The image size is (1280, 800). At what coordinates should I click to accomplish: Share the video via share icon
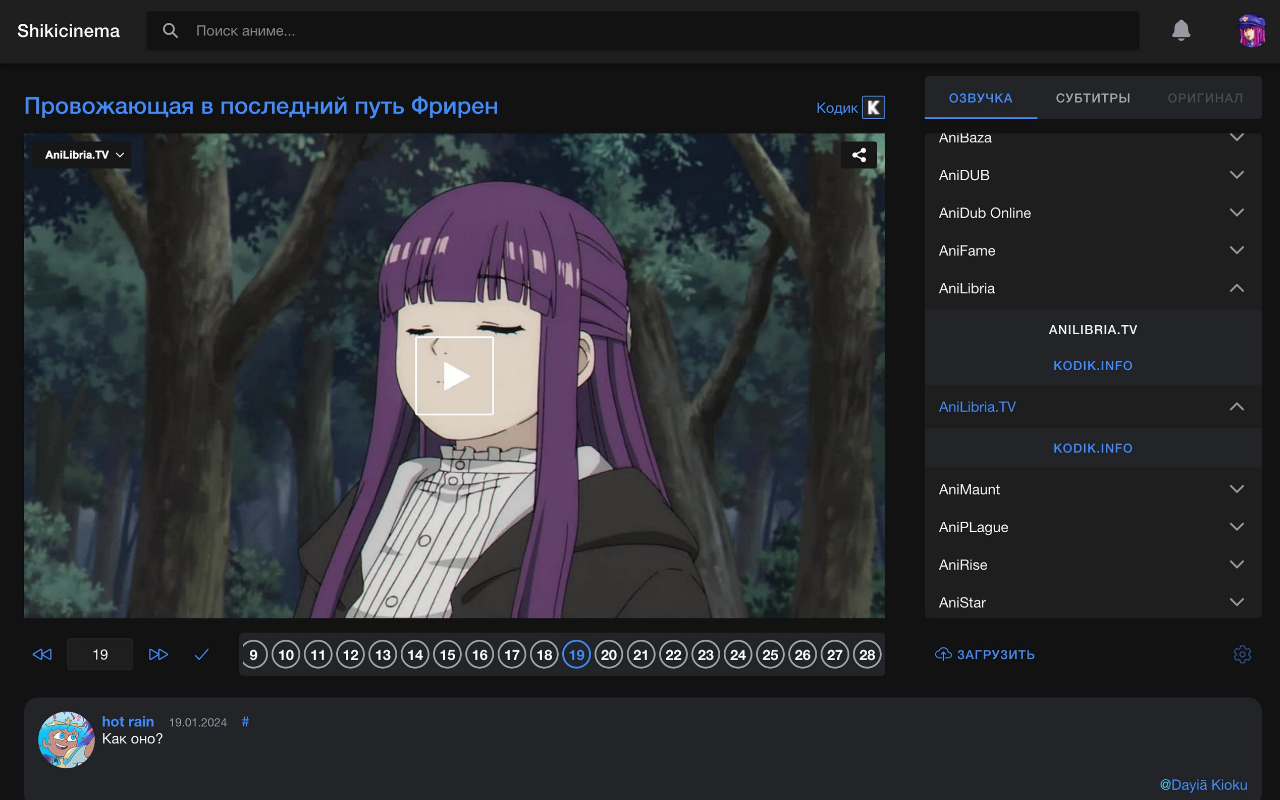(x=859, y=155)
